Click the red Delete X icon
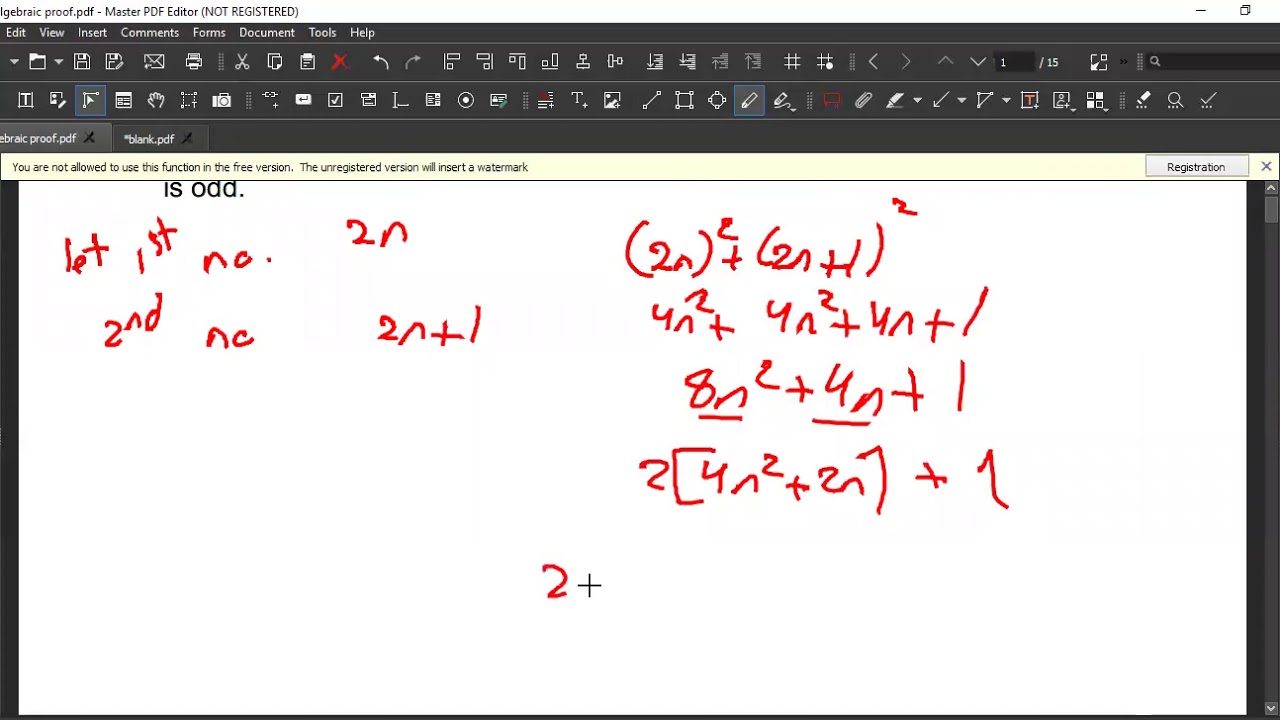This screenshot has height=720, width=1280. point(340,62)
